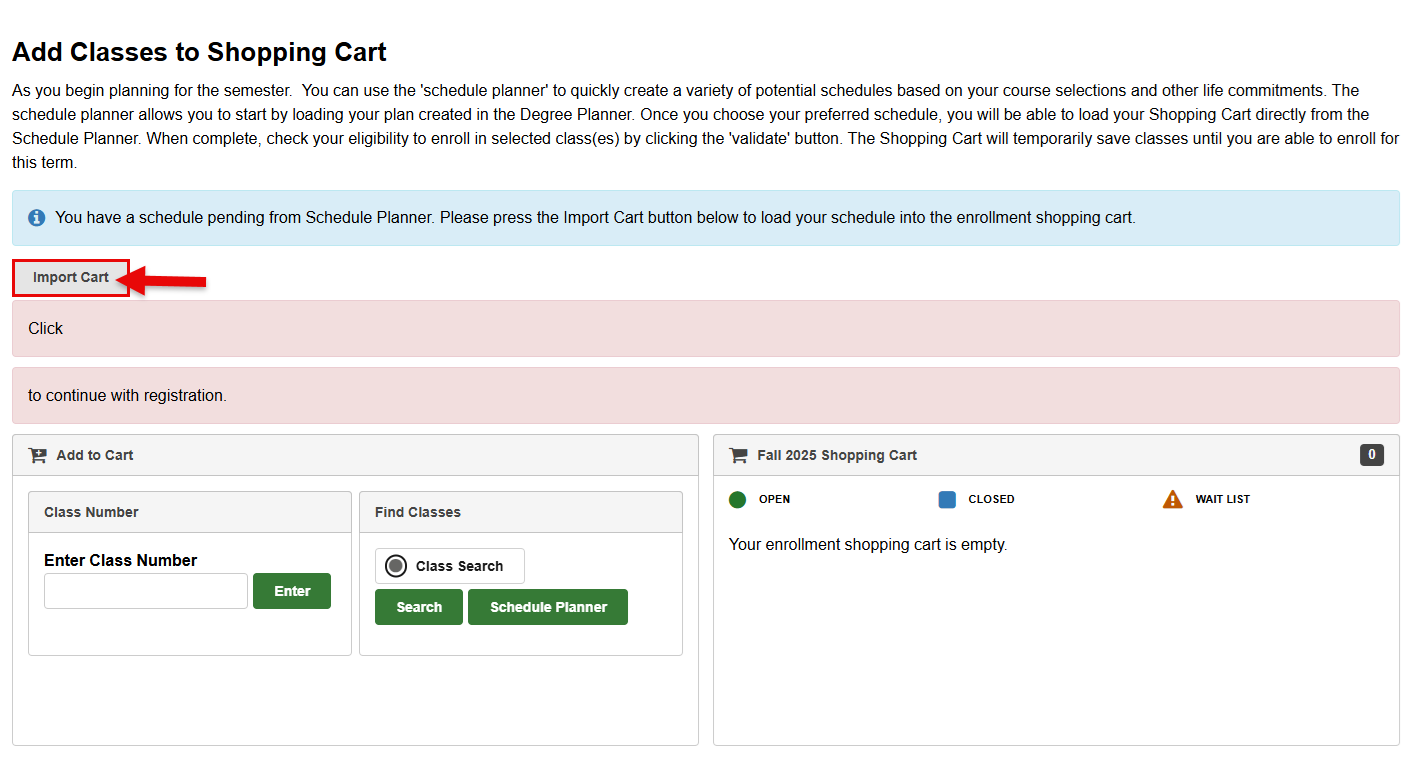Select the Class Search radio button
1412x774 pixels.
pos(398,565)
